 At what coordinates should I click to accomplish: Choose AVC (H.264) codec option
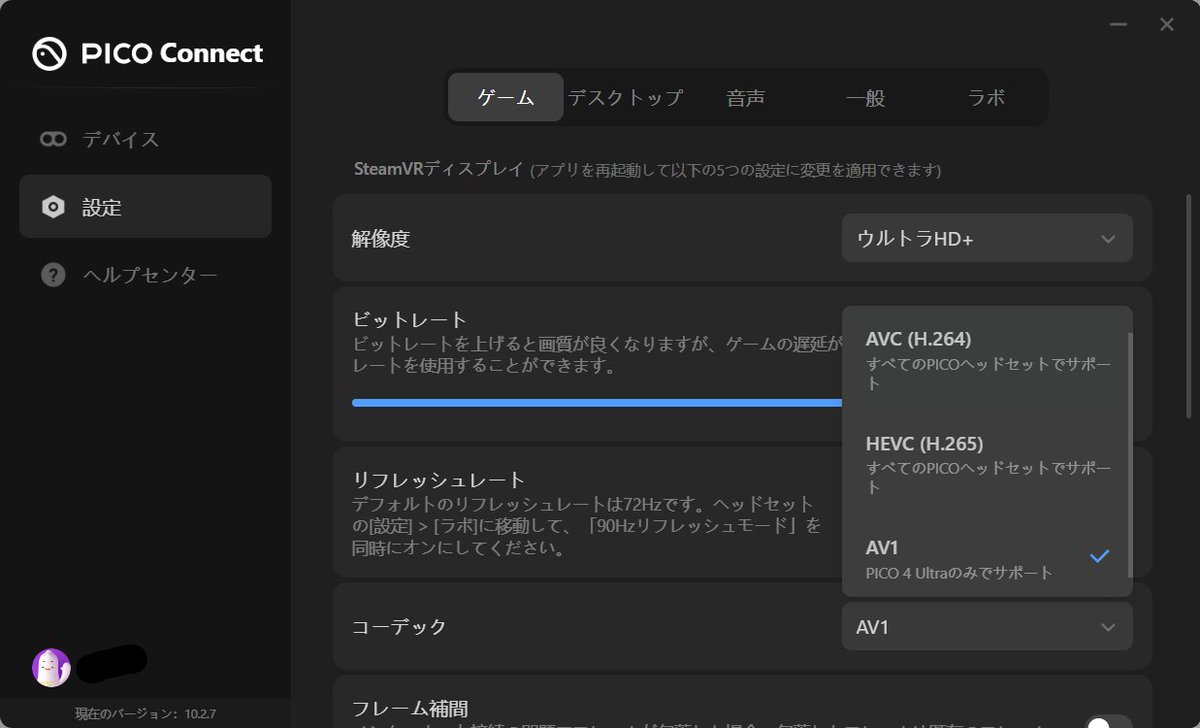(x=987, y=359)
